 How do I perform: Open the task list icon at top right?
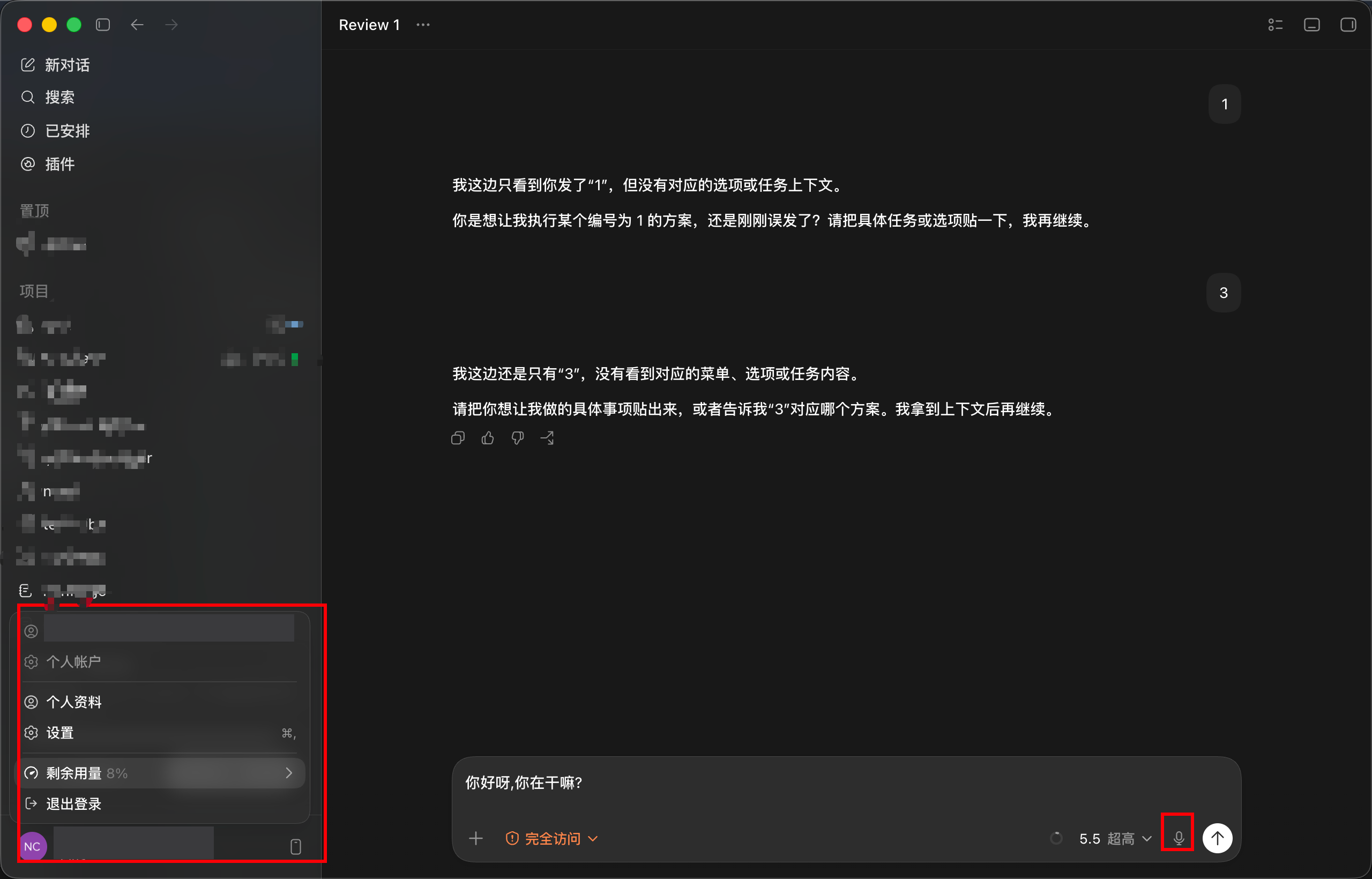tap(1276, 25)
